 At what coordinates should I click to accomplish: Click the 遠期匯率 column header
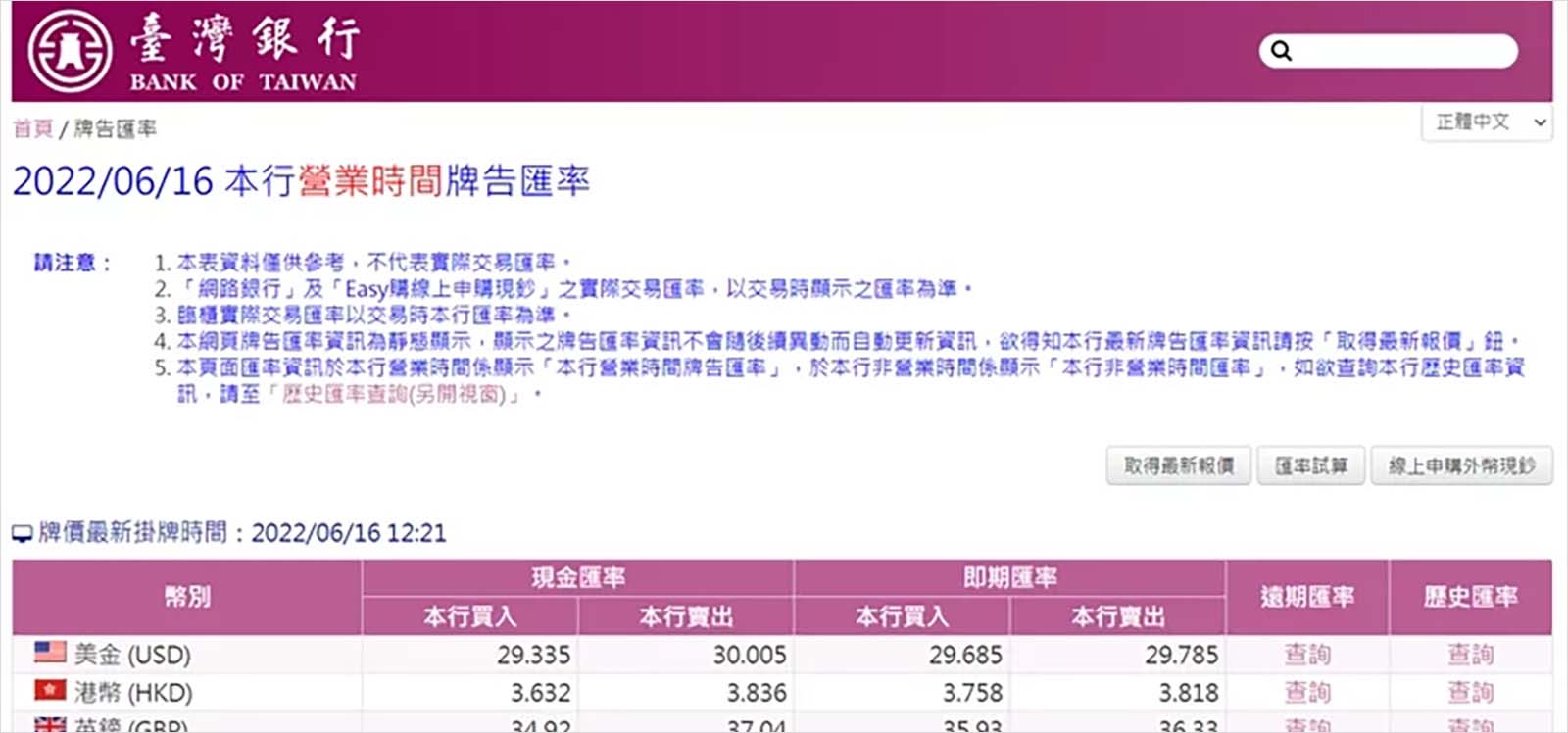(1307, 597)
